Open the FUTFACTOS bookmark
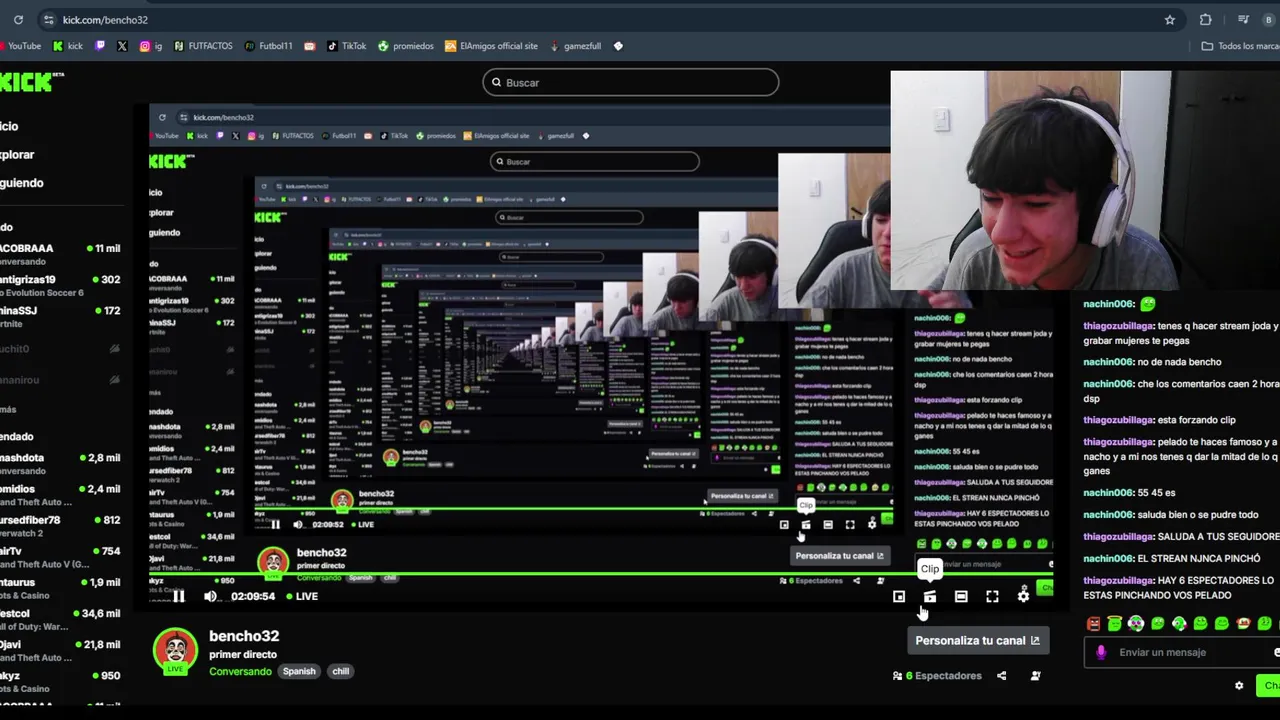1280x720 pixels. 203,46
